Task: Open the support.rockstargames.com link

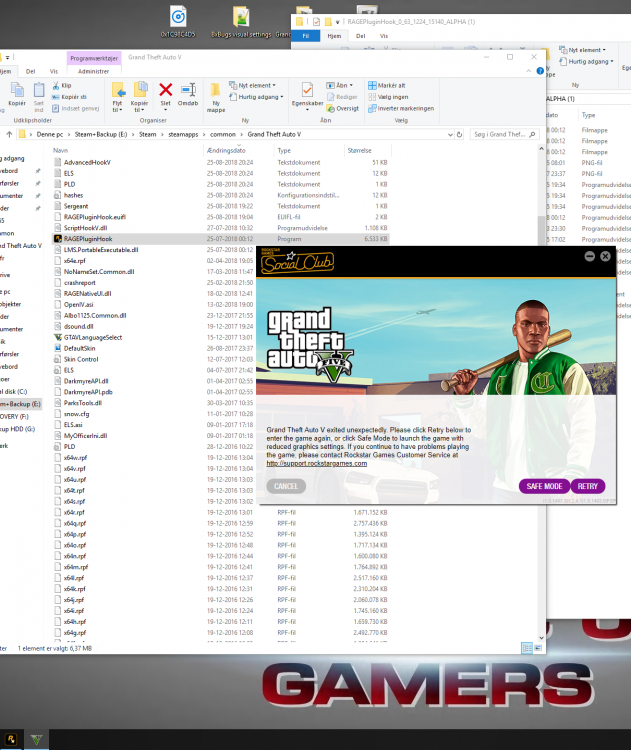Action: click(317, 463)
